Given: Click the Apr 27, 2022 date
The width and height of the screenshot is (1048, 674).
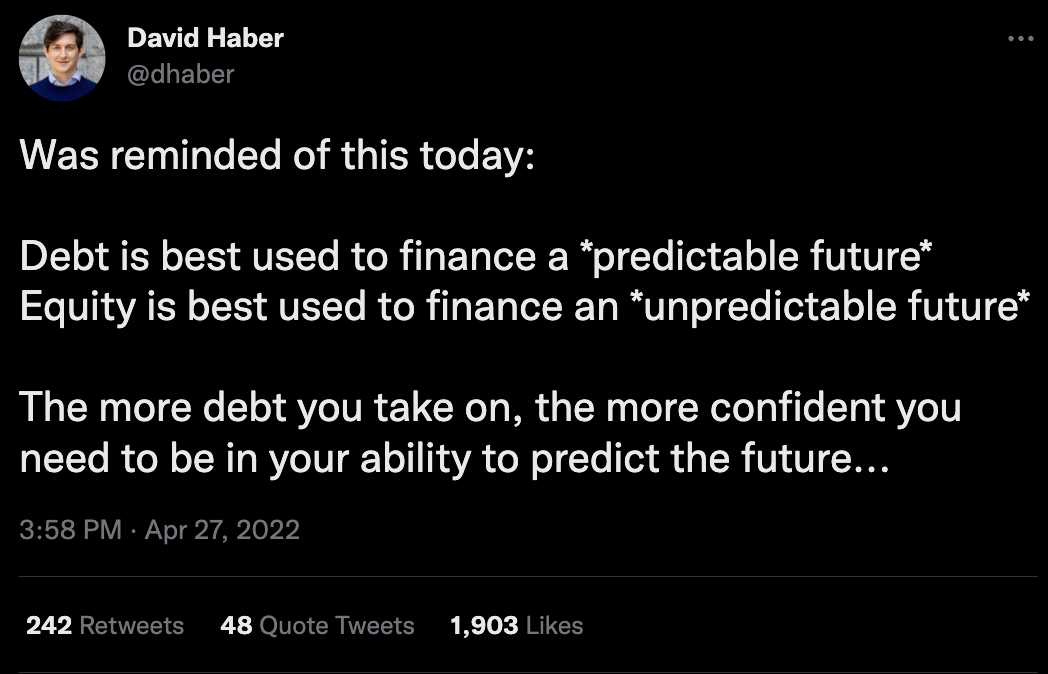Looking at the screenshot, I should (222, 530).
